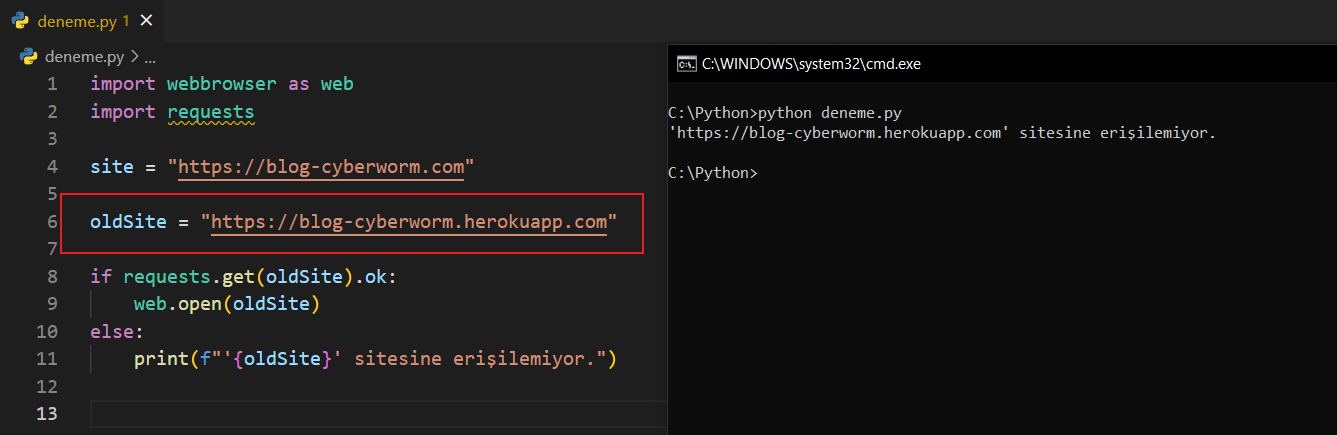Click the Python icon in the breadcrumb bar
This screenshot has height=435, width=1337.
coord(29,57)
